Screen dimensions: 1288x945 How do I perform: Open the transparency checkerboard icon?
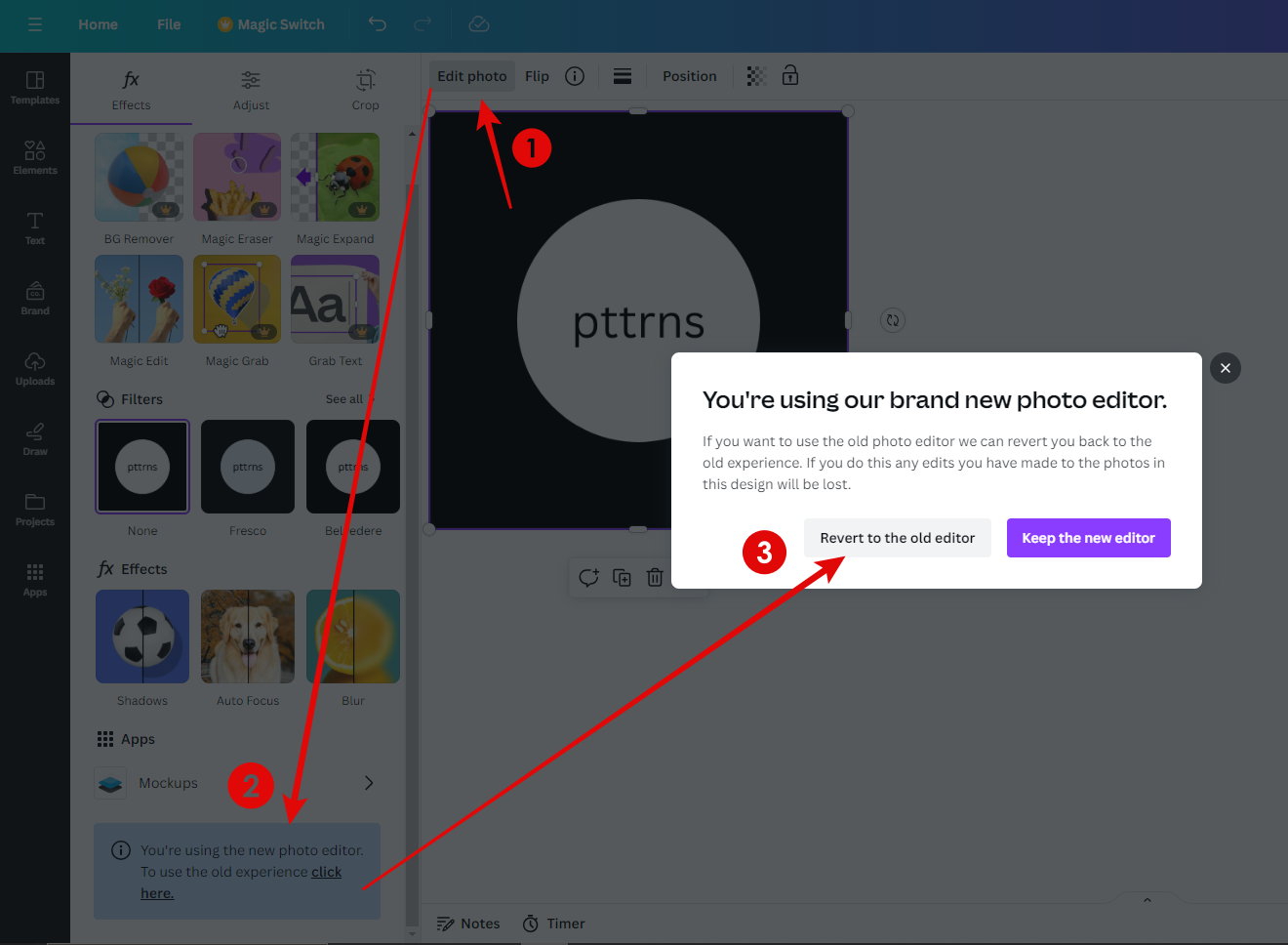click(x=756, y=76)
